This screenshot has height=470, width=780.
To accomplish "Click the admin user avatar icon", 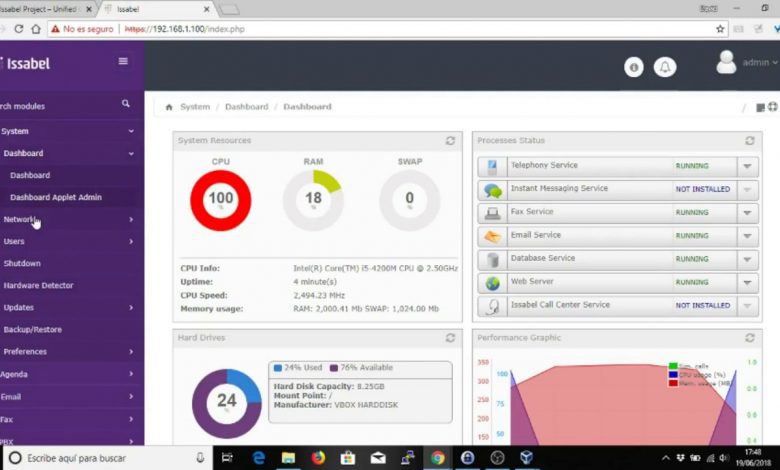I will pos(726,62).
